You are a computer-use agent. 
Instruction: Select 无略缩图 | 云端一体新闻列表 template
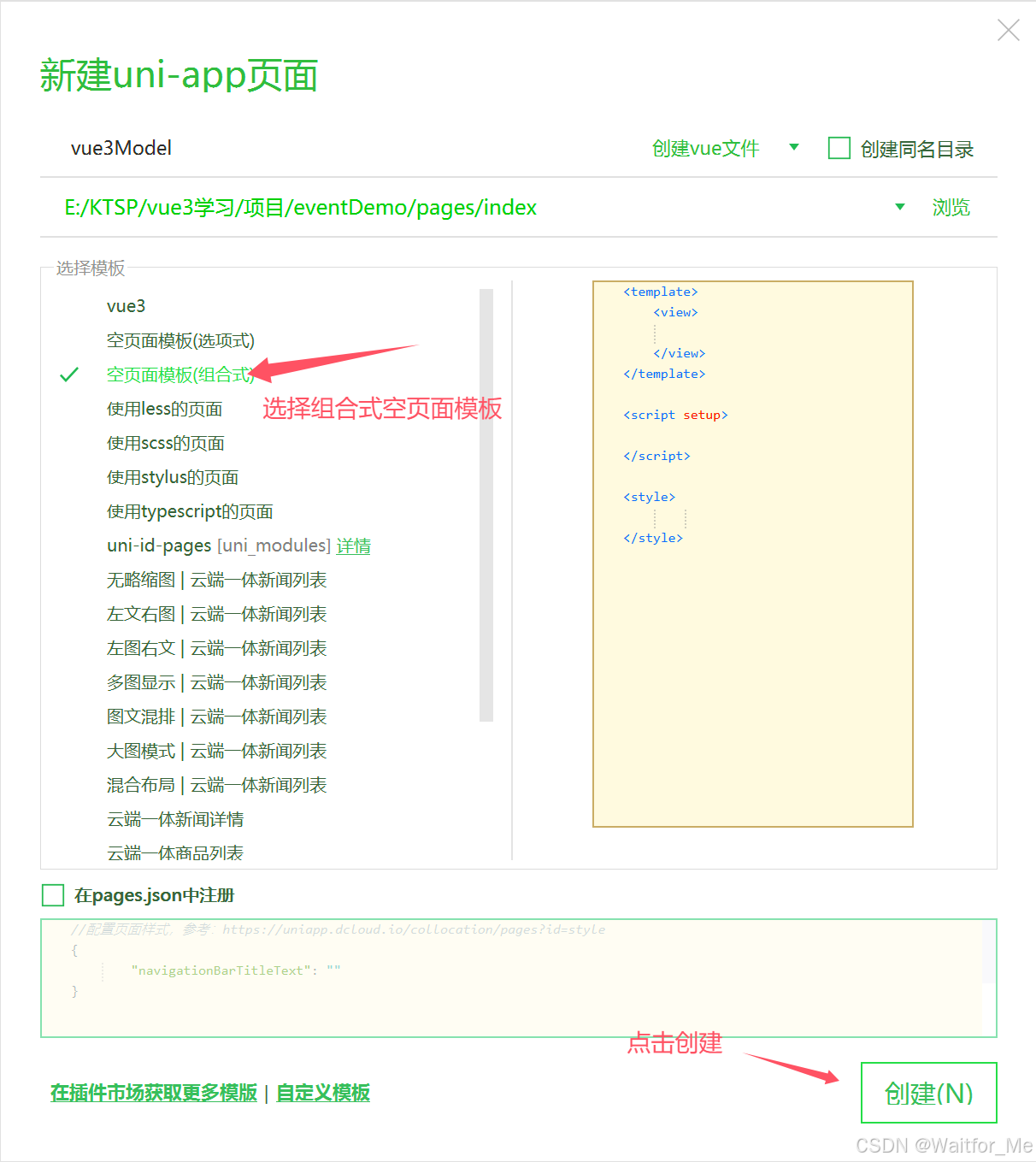[216, 580]
